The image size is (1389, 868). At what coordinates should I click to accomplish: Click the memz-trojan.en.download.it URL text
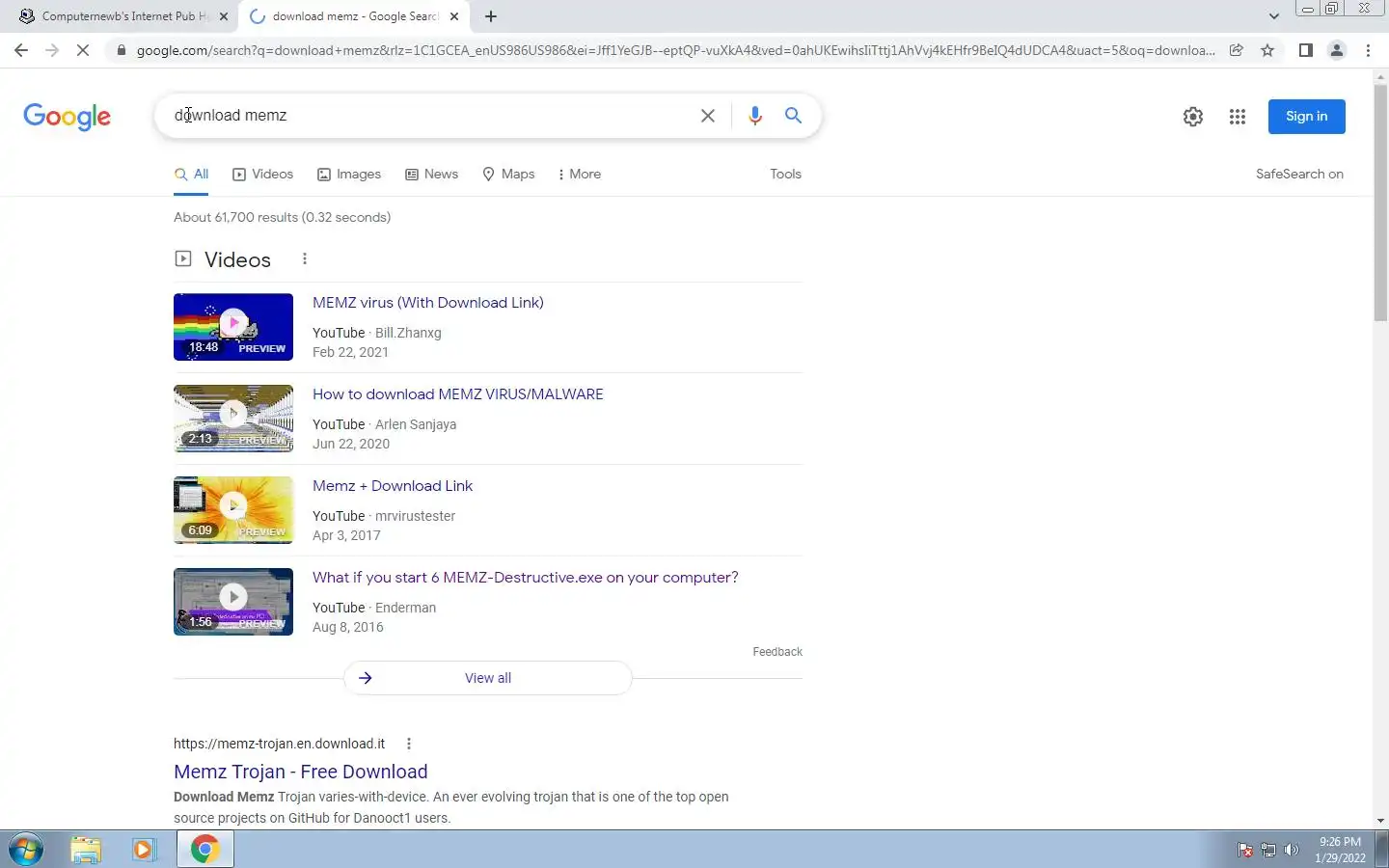point(279,744)
